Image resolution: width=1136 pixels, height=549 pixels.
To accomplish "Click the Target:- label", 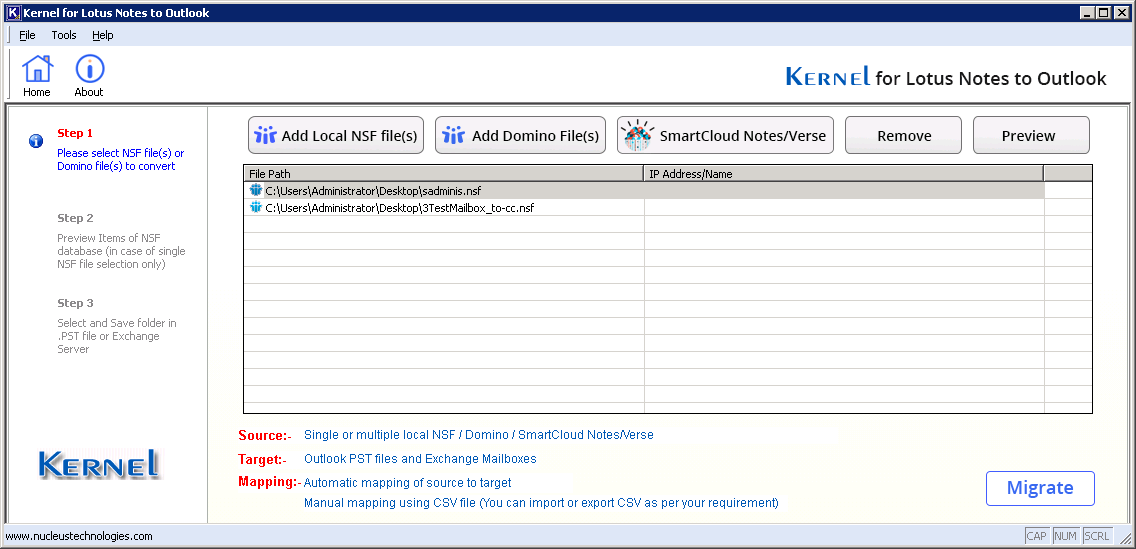I will [x=262, y=459].
